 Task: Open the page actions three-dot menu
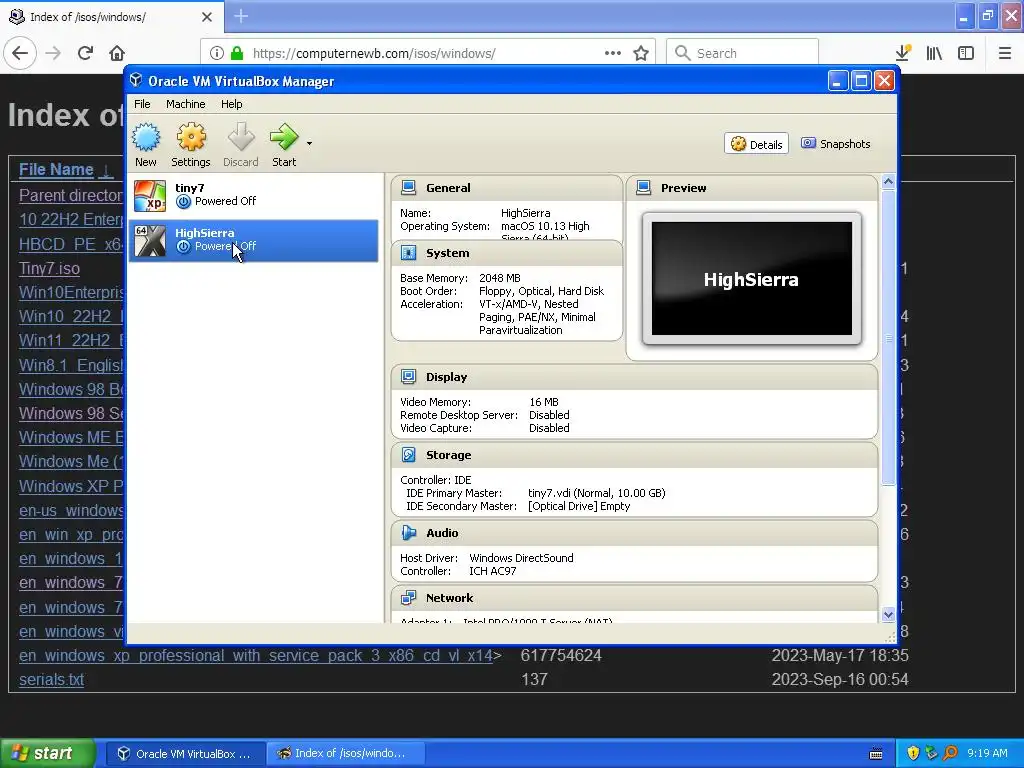[613, 53]
